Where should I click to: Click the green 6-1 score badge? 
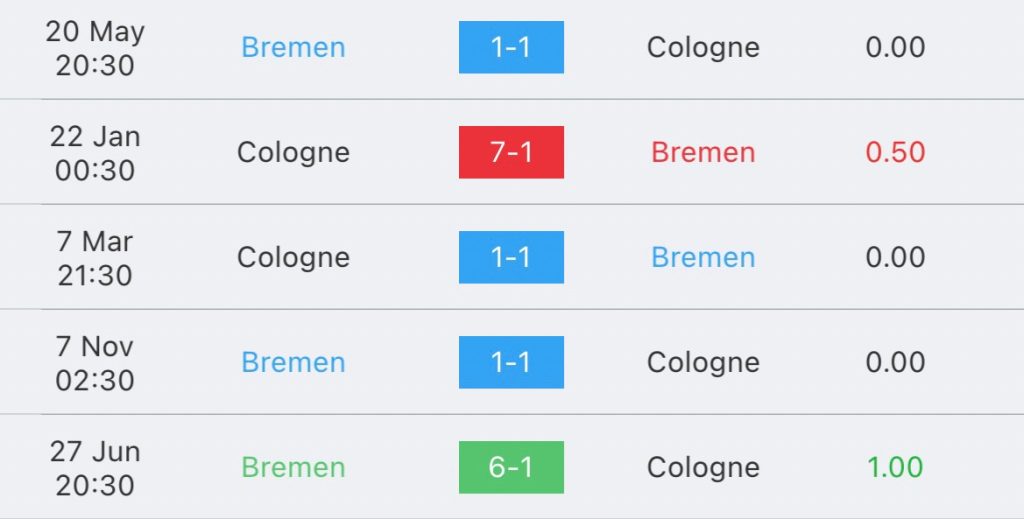(511, 467)
